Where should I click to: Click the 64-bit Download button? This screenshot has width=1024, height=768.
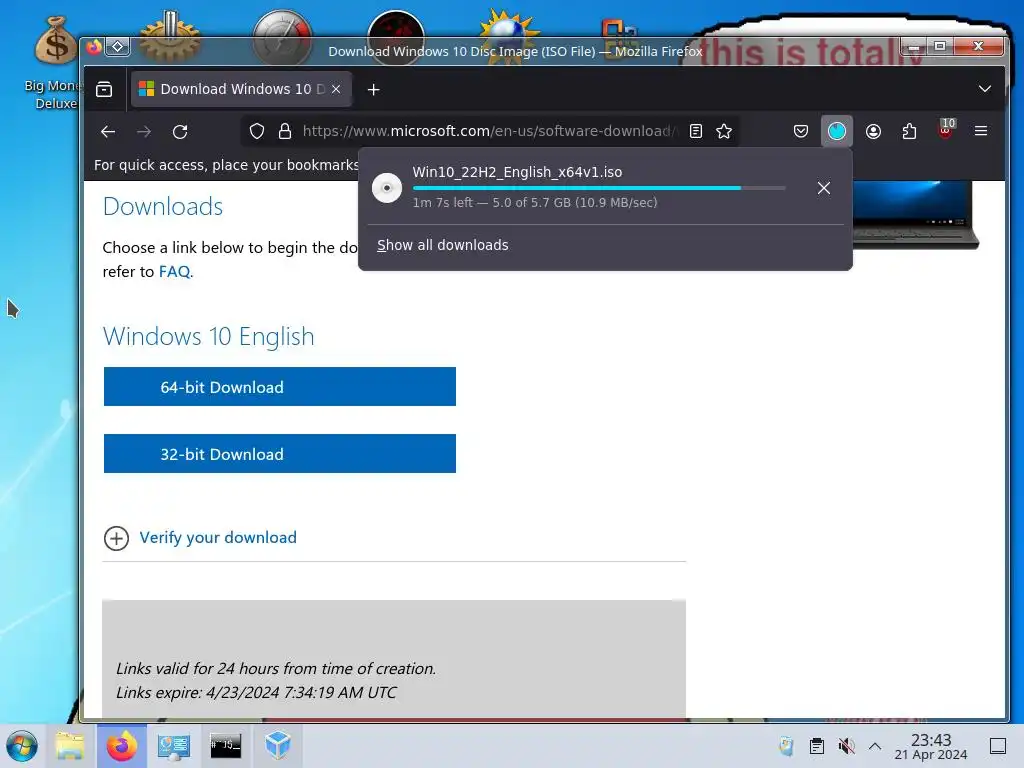coord(280,387)
